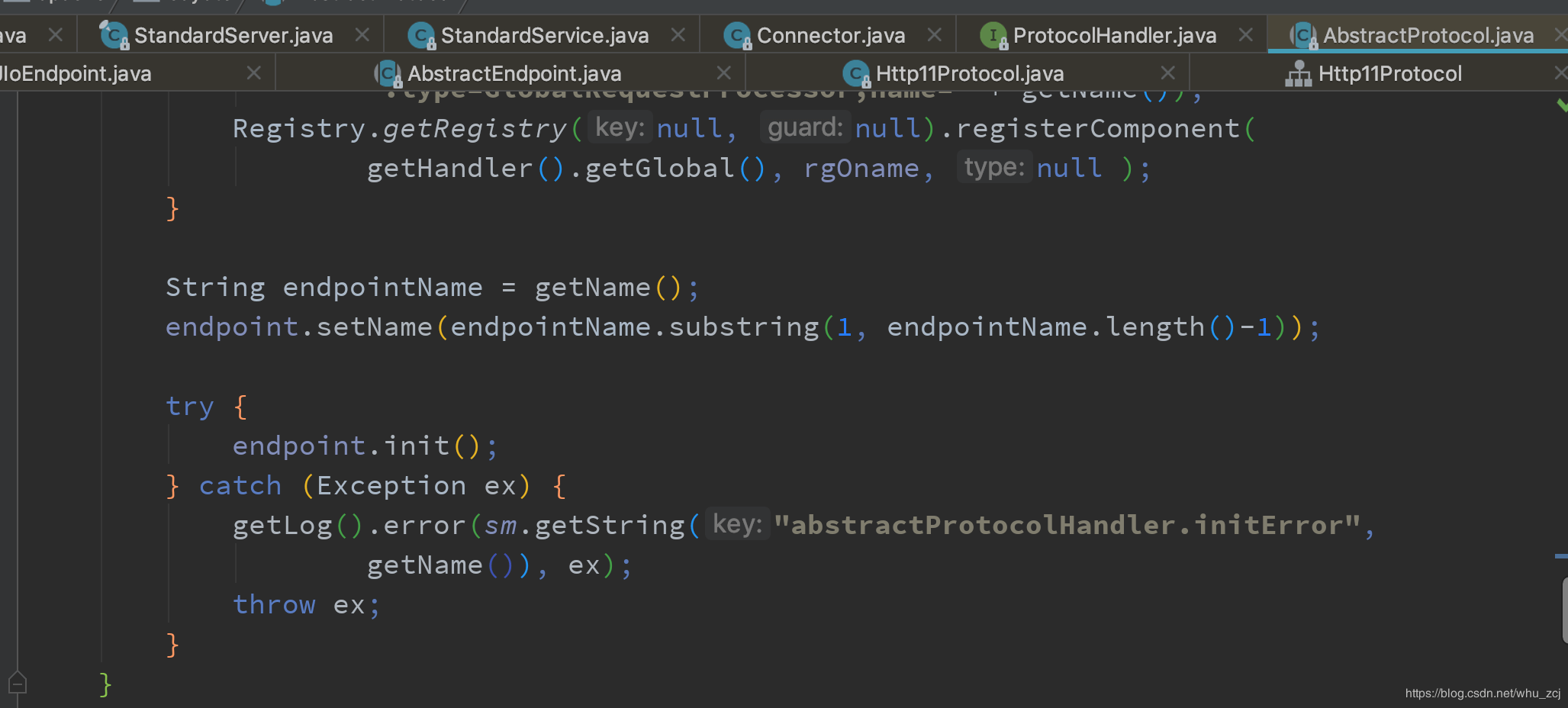Screen dimensions: 1568x708
Task: Click the AbstractEndpoint.java abstract class icon
Action: coord(388,73)
